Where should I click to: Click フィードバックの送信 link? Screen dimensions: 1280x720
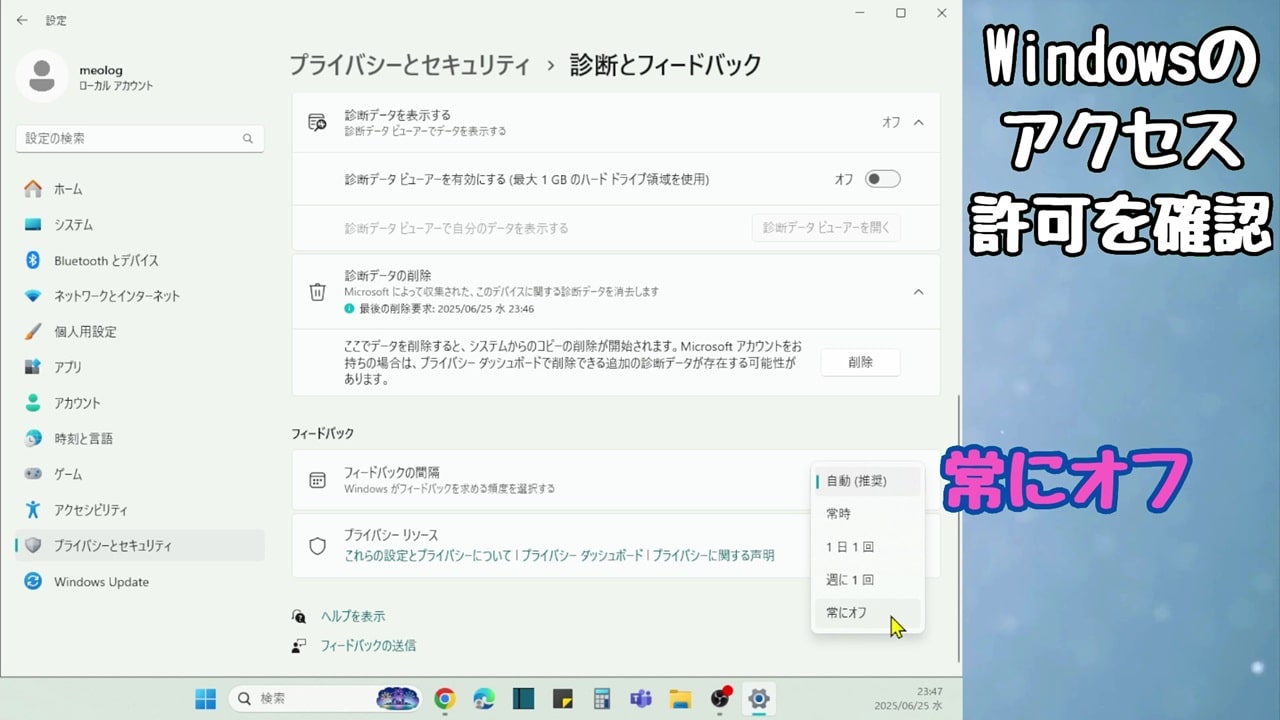(368, 646)
